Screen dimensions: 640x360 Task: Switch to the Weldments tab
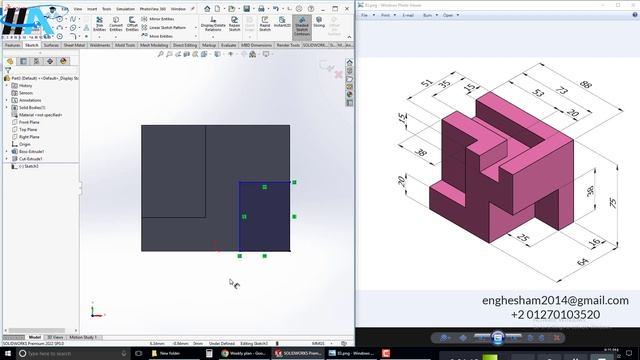coord(100,45)
